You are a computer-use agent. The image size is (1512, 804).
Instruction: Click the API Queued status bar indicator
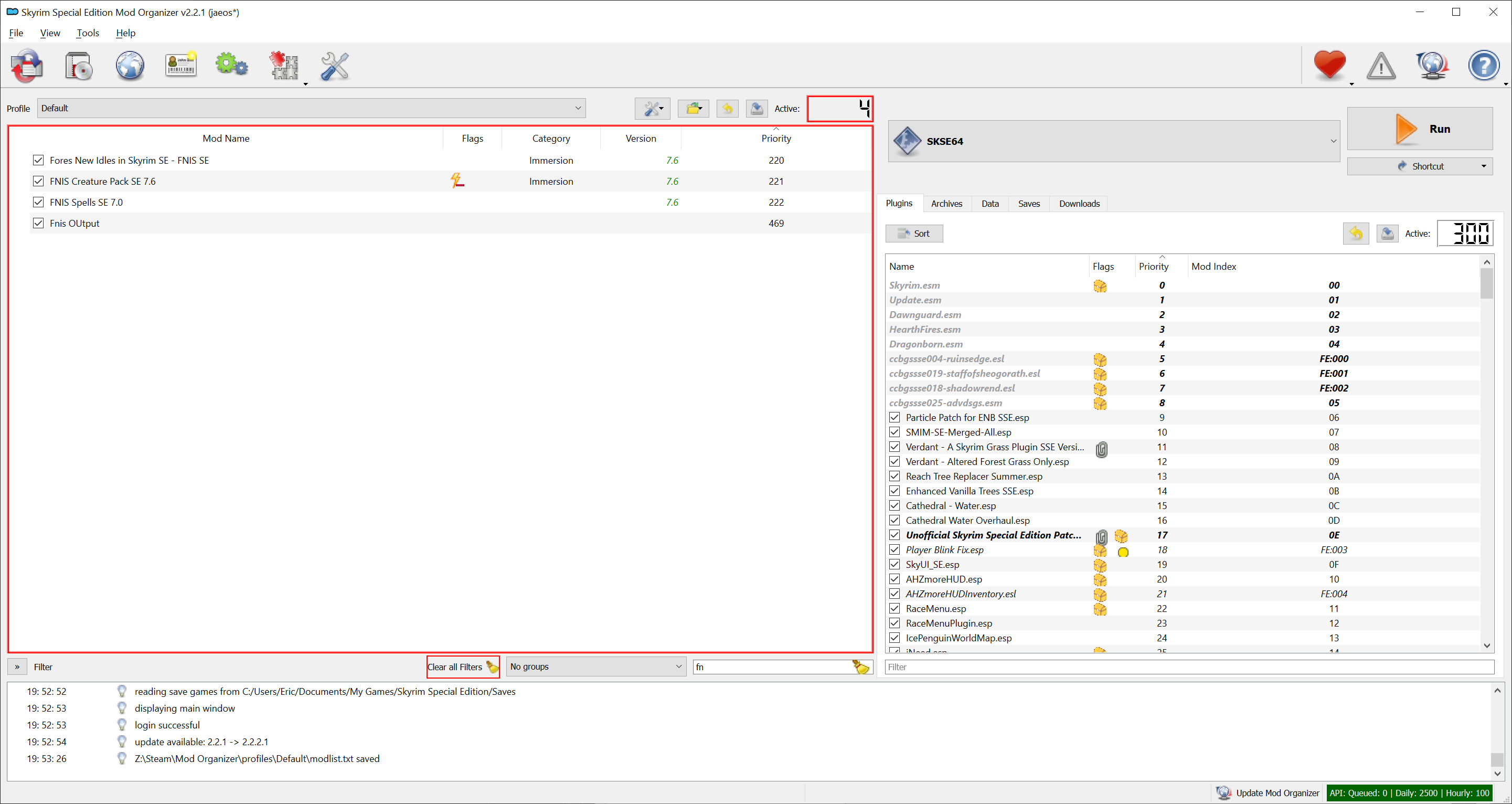pos(1409,793)
